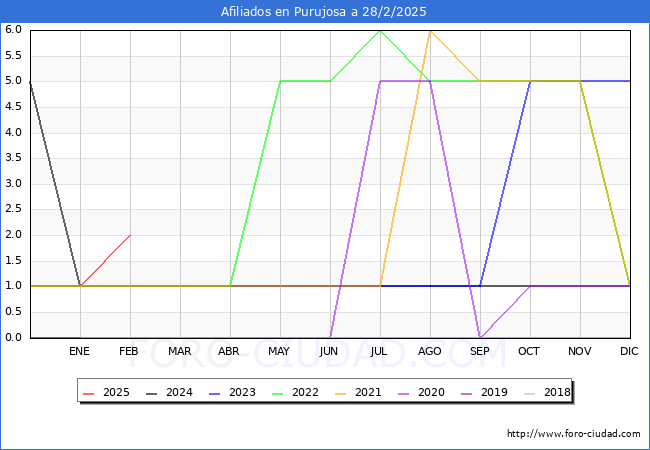Select the '2018' legend label
The image size is (650, 450).
557,392
